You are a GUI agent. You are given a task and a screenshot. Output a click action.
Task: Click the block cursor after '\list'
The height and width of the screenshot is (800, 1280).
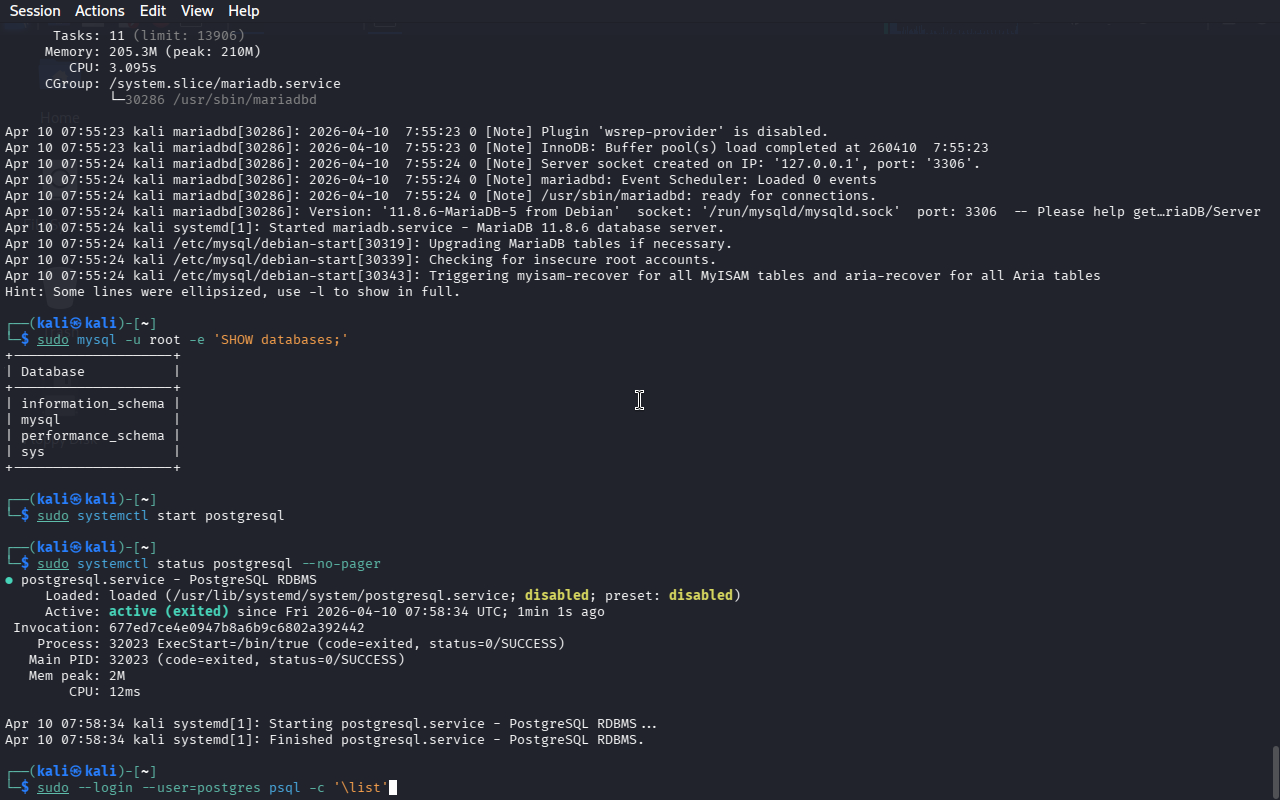point(393,788)
